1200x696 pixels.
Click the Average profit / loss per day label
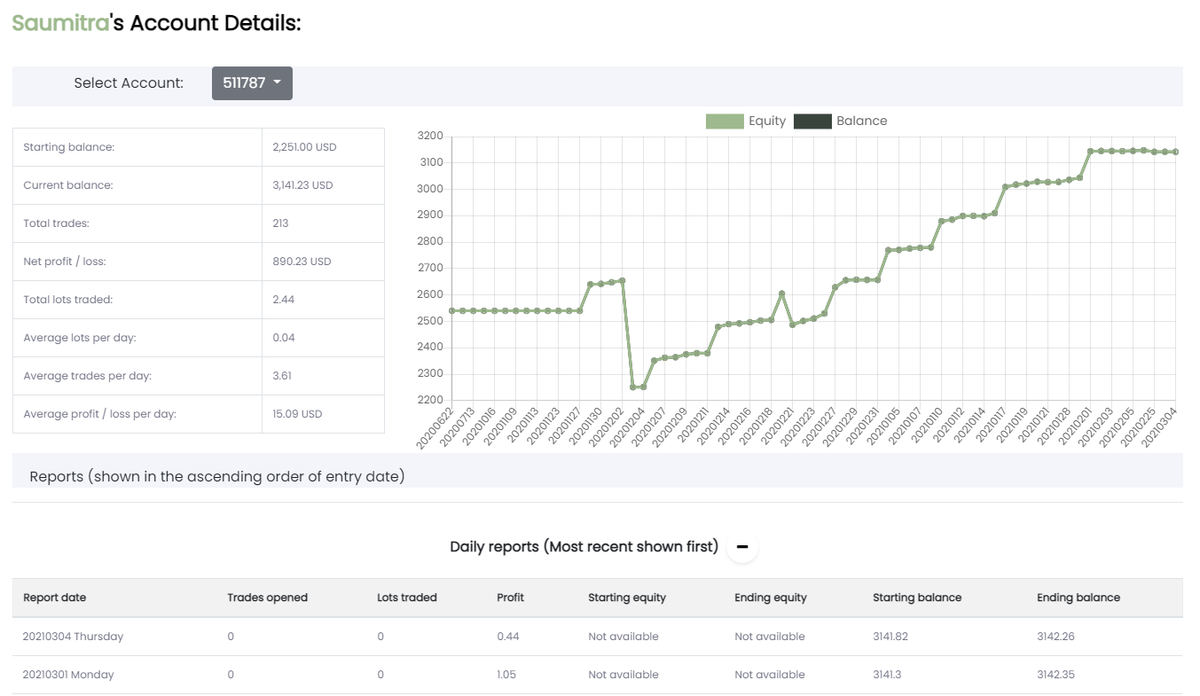100,413
